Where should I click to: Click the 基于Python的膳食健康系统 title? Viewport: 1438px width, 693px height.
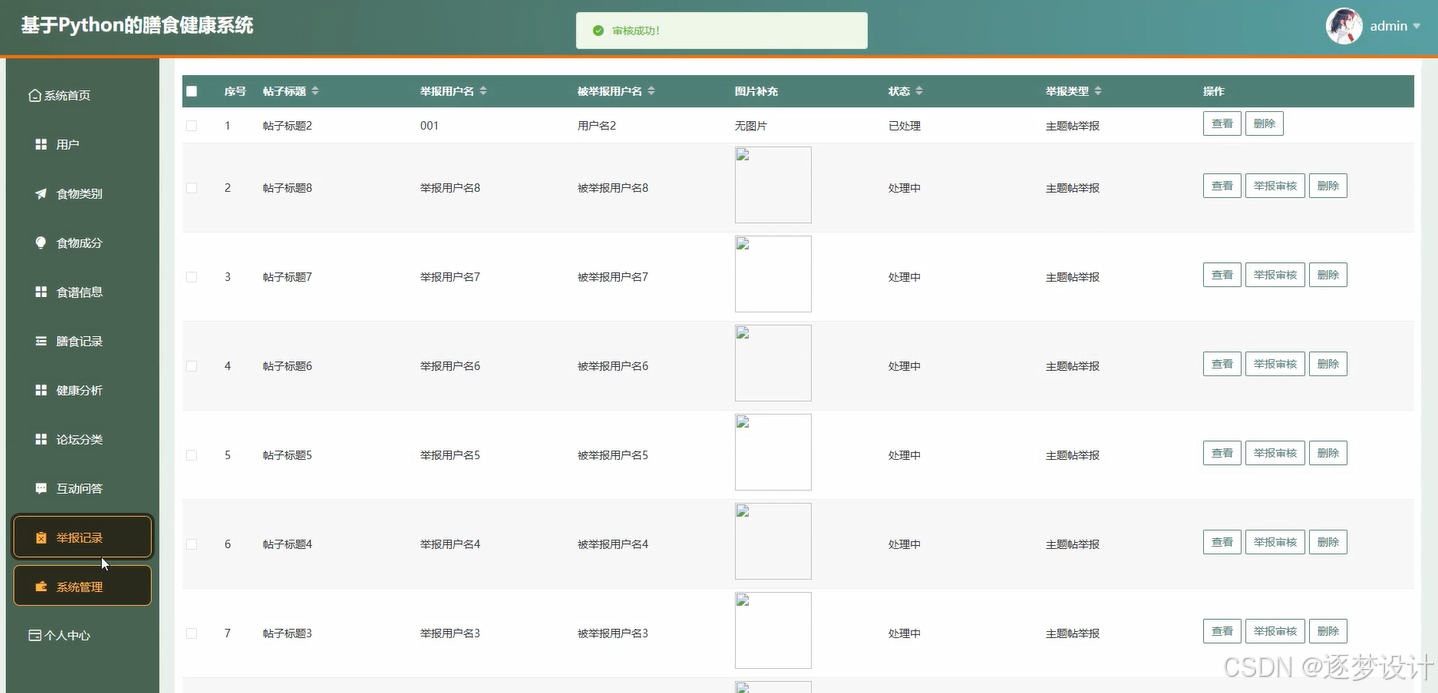click(137, 26)
